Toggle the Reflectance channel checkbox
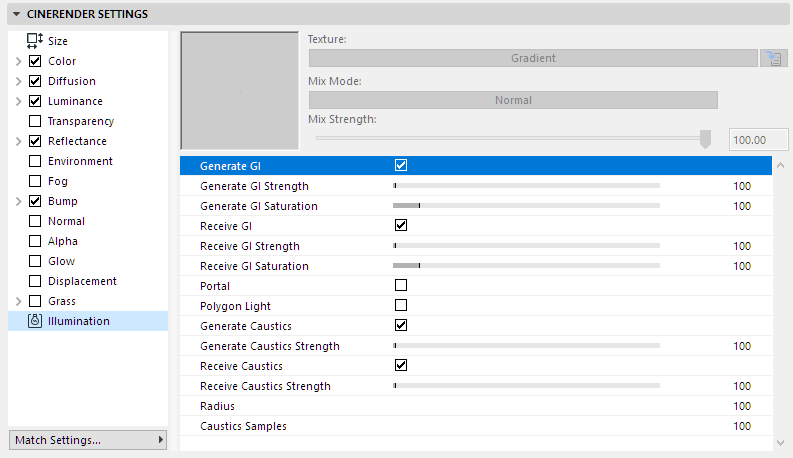This screenshot has width=793, height=458. (35, 141)
